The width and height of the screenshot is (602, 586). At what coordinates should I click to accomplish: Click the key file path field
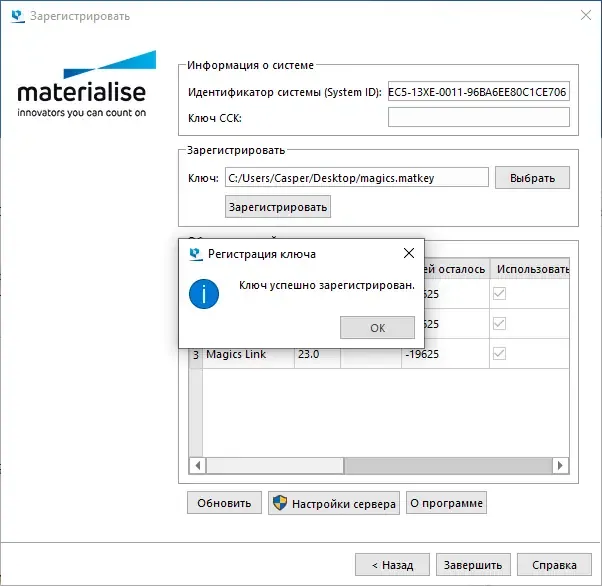click(357, 177)
